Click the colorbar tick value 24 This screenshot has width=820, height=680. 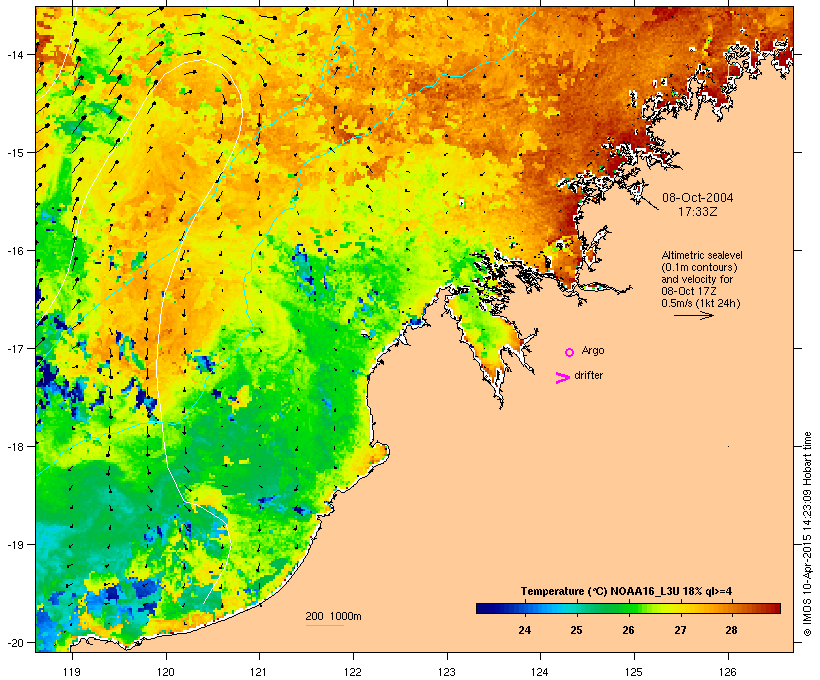(x=525, y=630)
